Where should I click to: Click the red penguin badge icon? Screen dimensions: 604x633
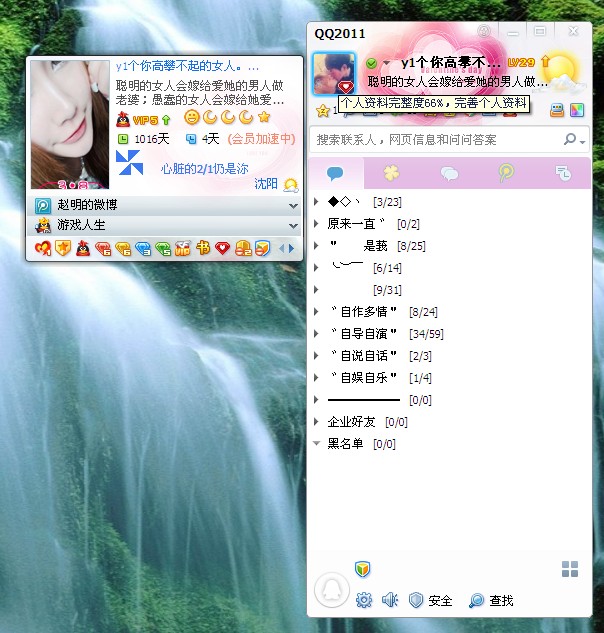point(83,248)
